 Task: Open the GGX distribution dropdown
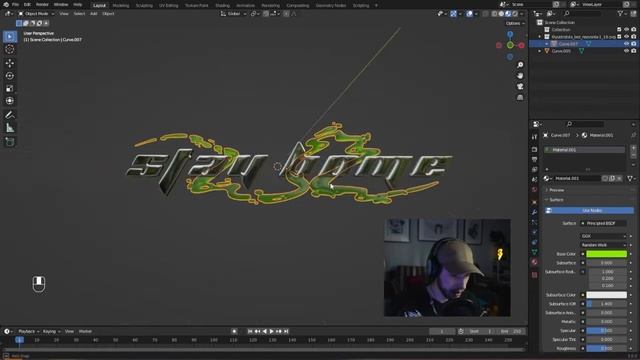point(603,236)
